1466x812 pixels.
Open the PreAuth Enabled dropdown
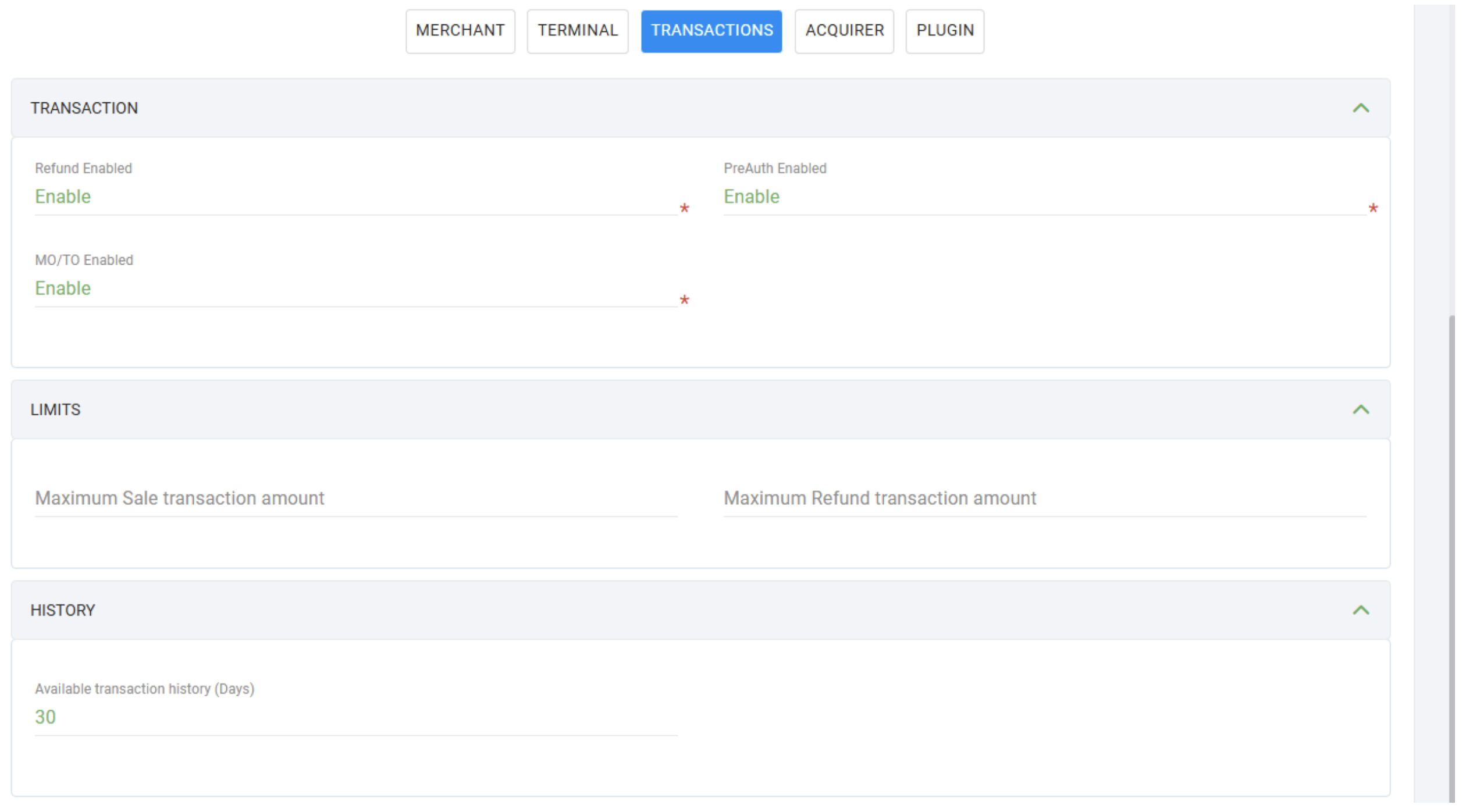pyautogui.click(x=1044, y=198)
